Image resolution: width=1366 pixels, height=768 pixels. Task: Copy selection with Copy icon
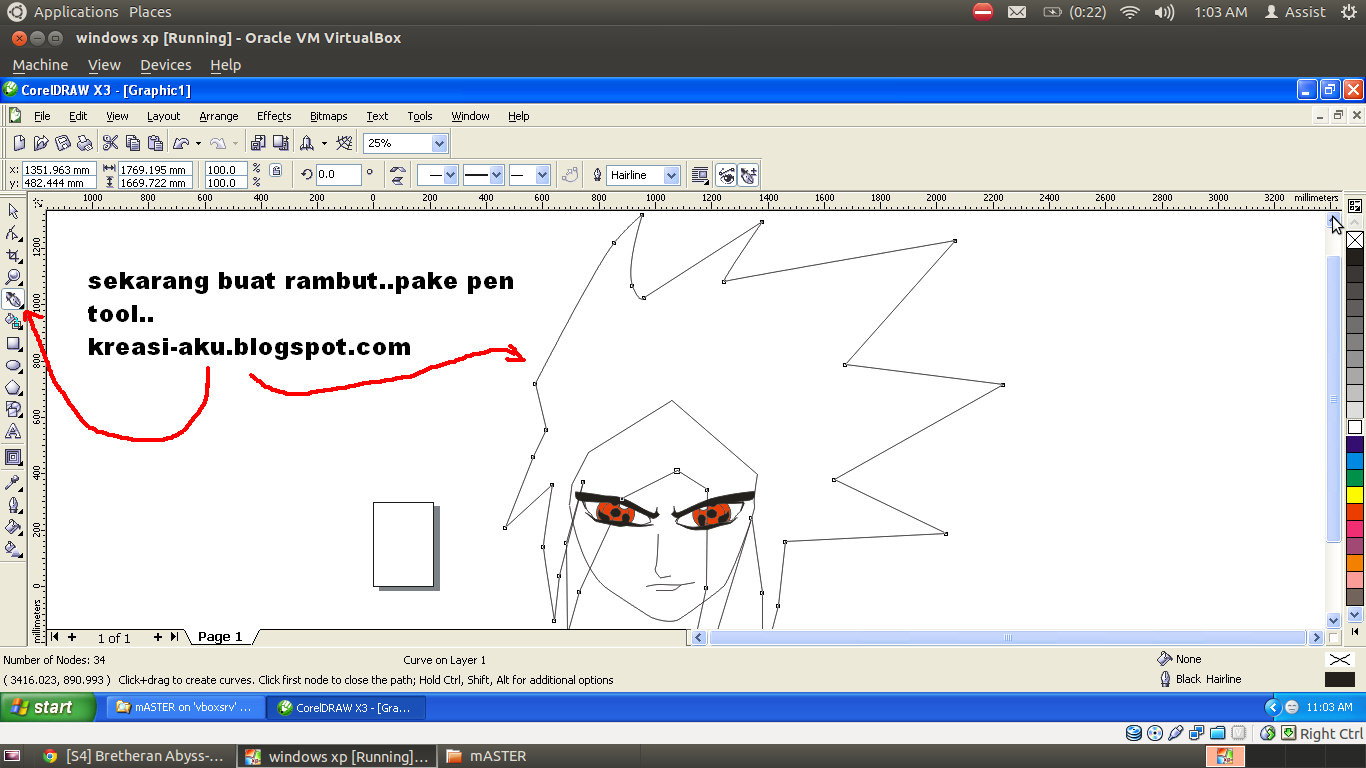point(133,143)
